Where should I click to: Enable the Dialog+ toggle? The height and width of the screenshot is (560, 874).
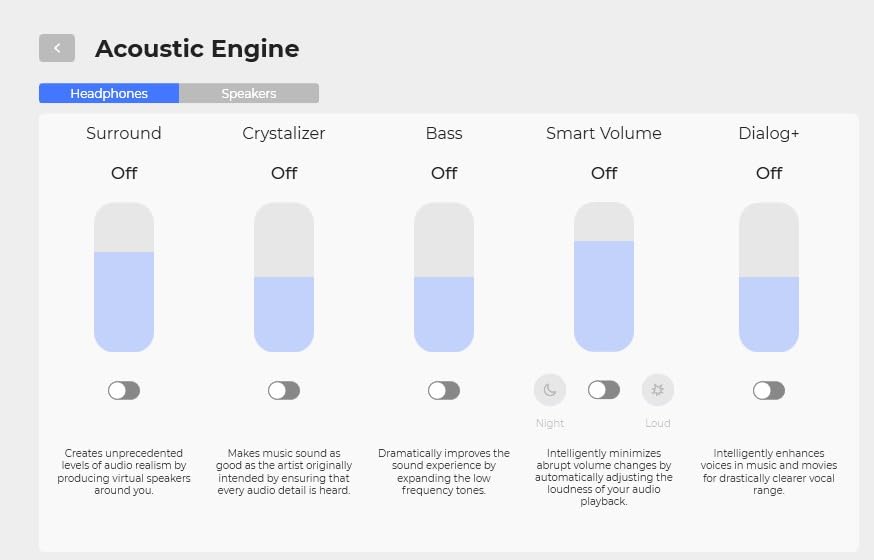pos(769,391)
